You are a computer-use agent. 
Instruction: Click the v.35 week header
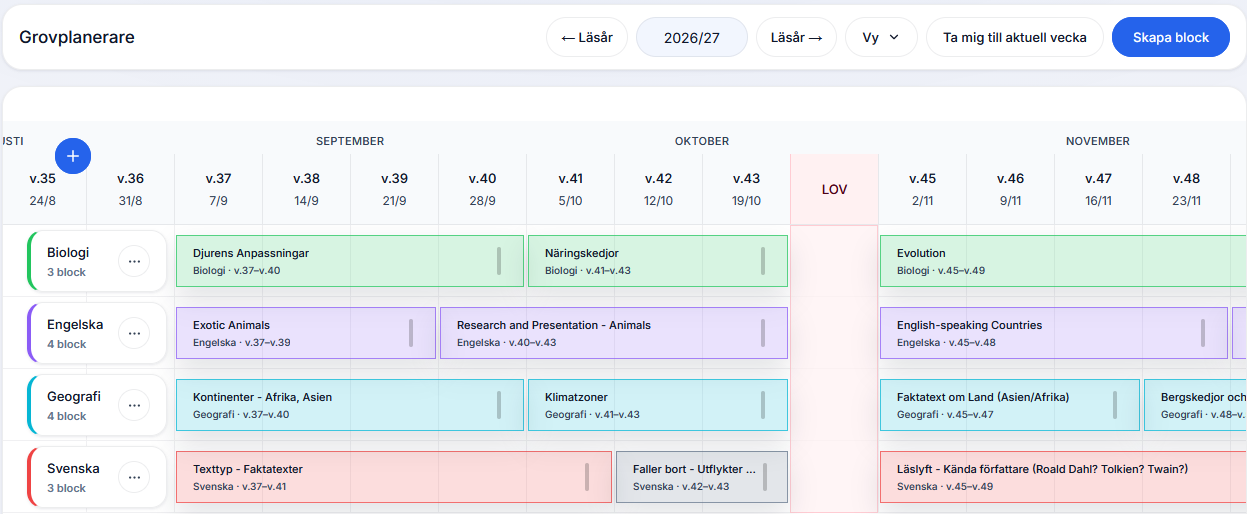coord(43,189)
